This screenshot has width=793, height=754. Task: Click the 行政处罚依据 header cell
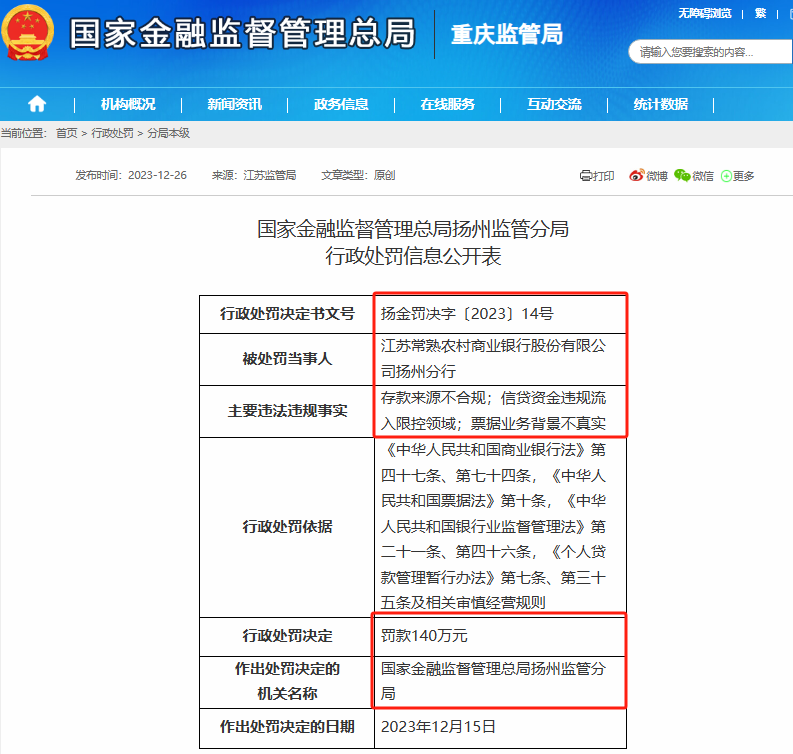pos(287,527)
